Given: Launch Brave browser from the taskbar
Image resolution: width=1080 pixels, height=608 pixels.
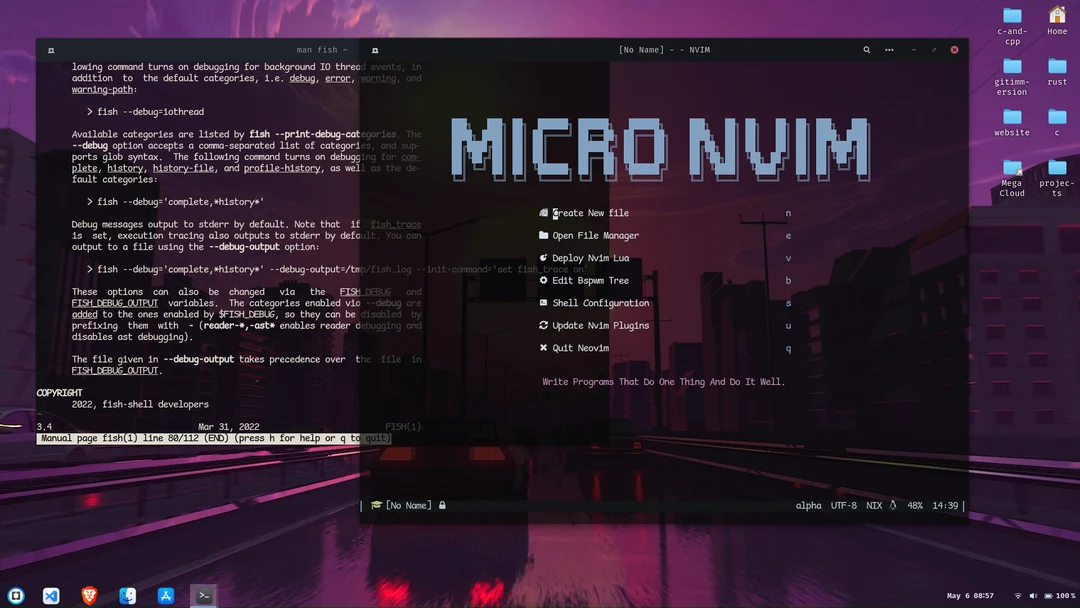Looking at the screenshot, I should tap(89, 595).
